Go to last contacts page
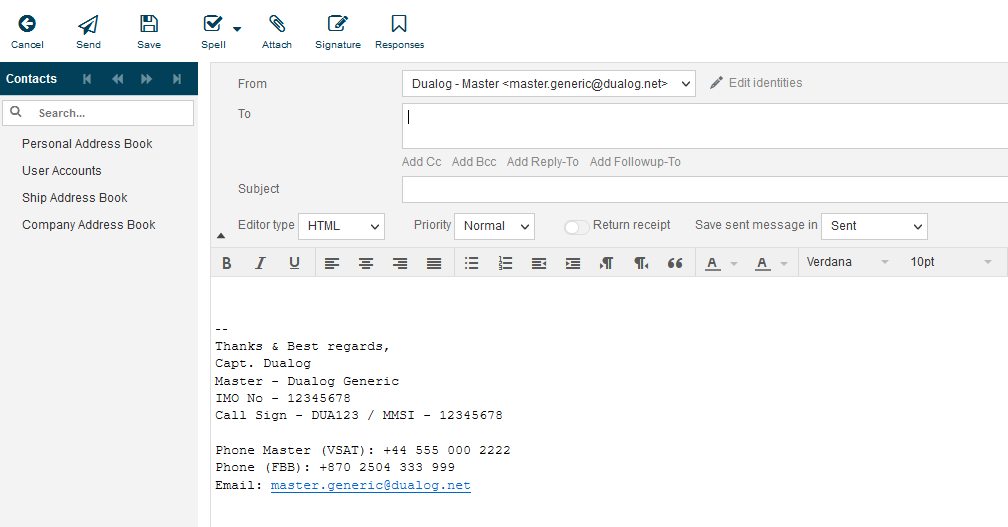Image resolution: width=1008 pixels, height=527 pixels. (x=177, y=79)
